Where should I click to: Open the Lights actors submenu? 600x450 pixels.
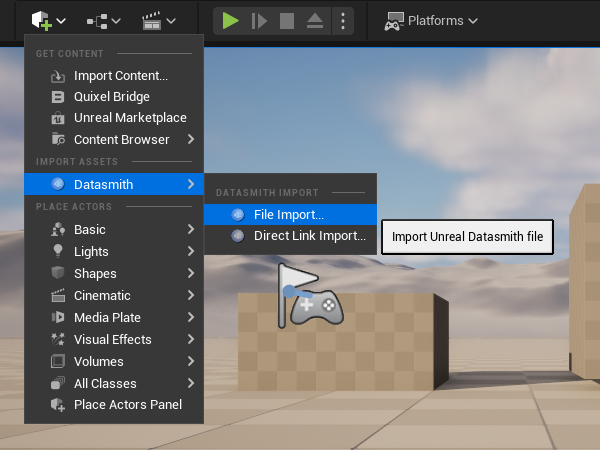[x=114, y=251]
